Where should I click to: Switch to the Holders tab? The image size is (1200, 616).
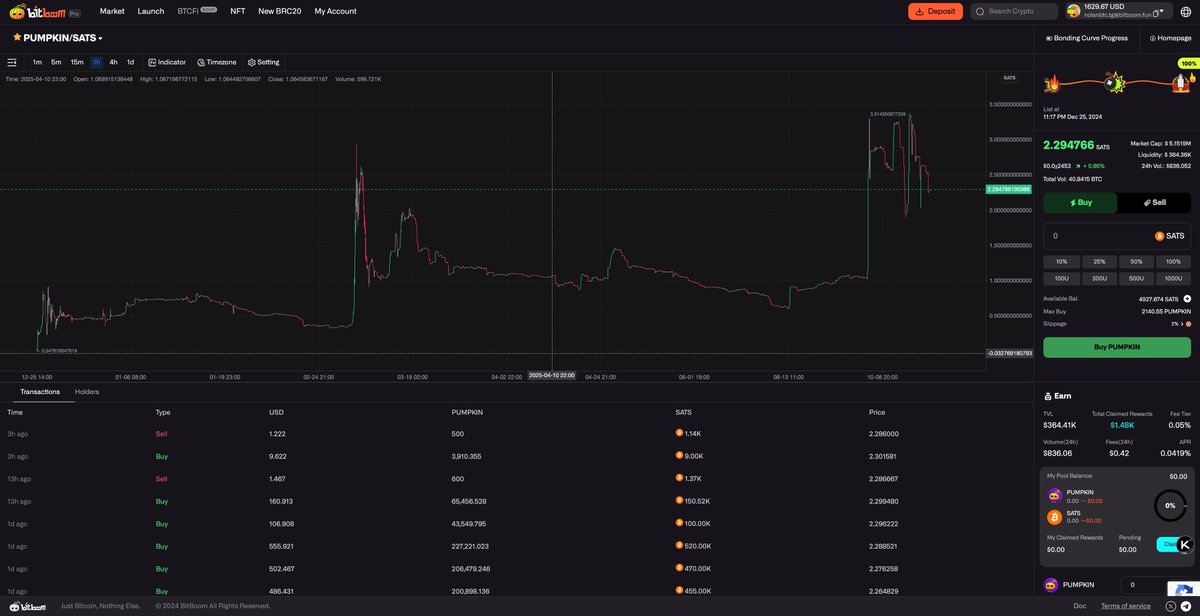[x=87, y=392]
